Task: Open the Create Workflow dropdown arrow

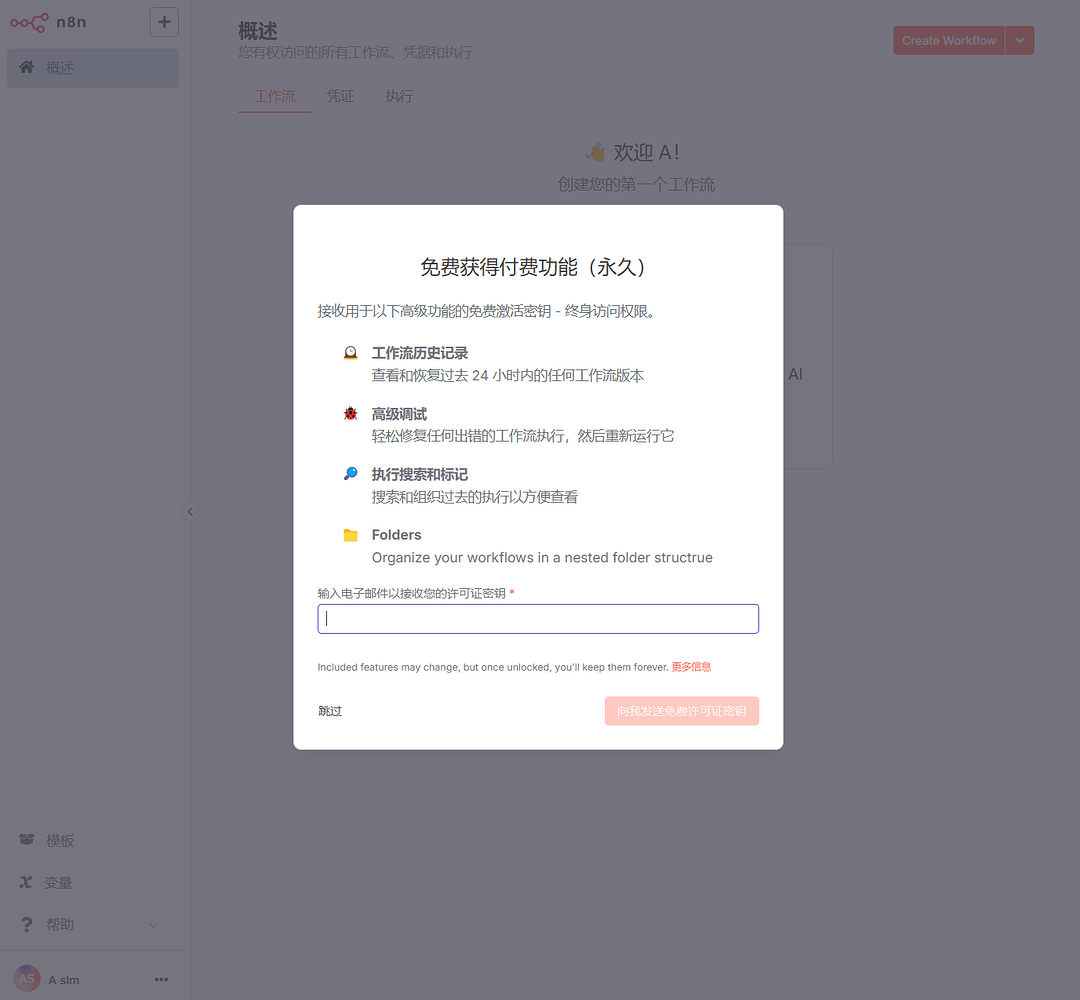Action: click(1019, 40)
